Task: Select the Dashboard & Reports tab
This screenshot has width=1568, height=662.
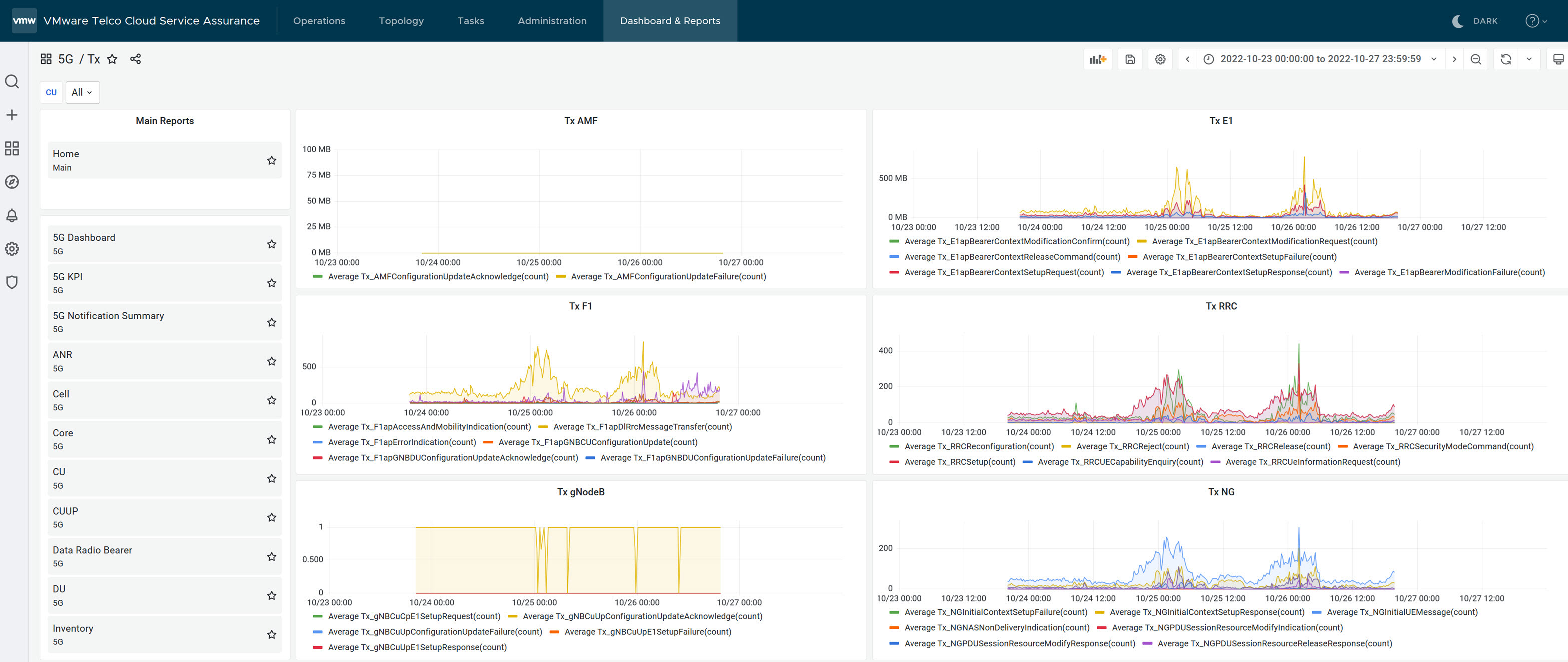Action: (x=670, y=20)
